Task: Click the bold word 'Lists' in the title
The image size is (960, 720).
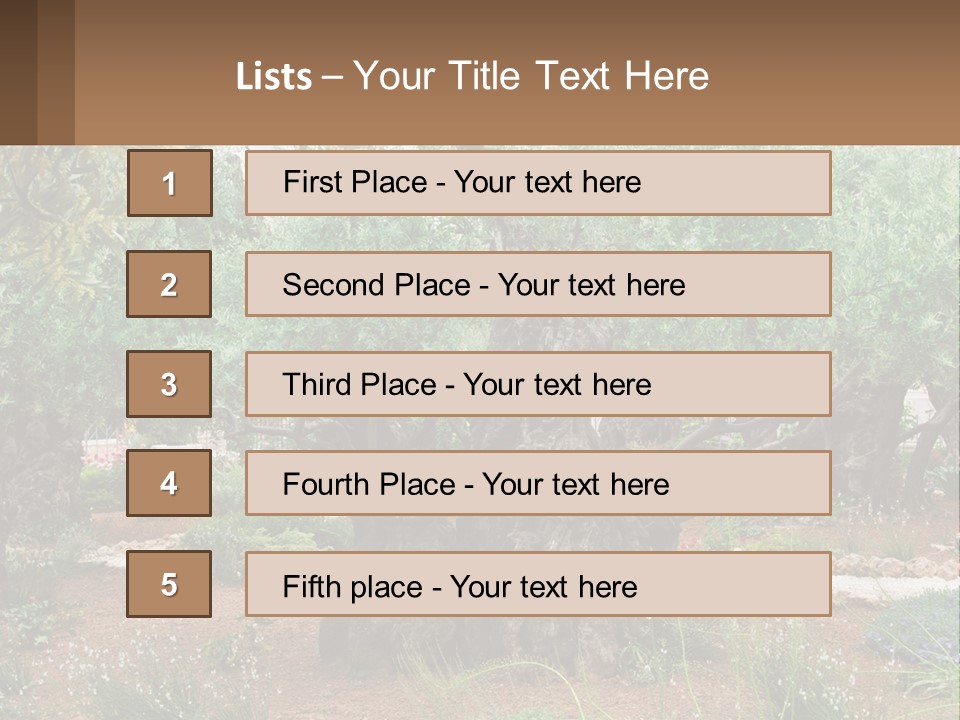Action: click(274, 77)
